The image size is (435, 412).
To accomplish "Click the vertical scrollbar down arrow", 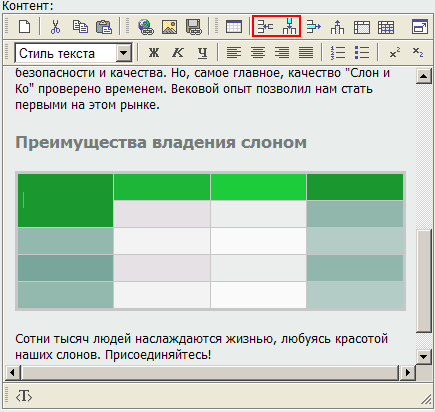I will click(424, 357).
